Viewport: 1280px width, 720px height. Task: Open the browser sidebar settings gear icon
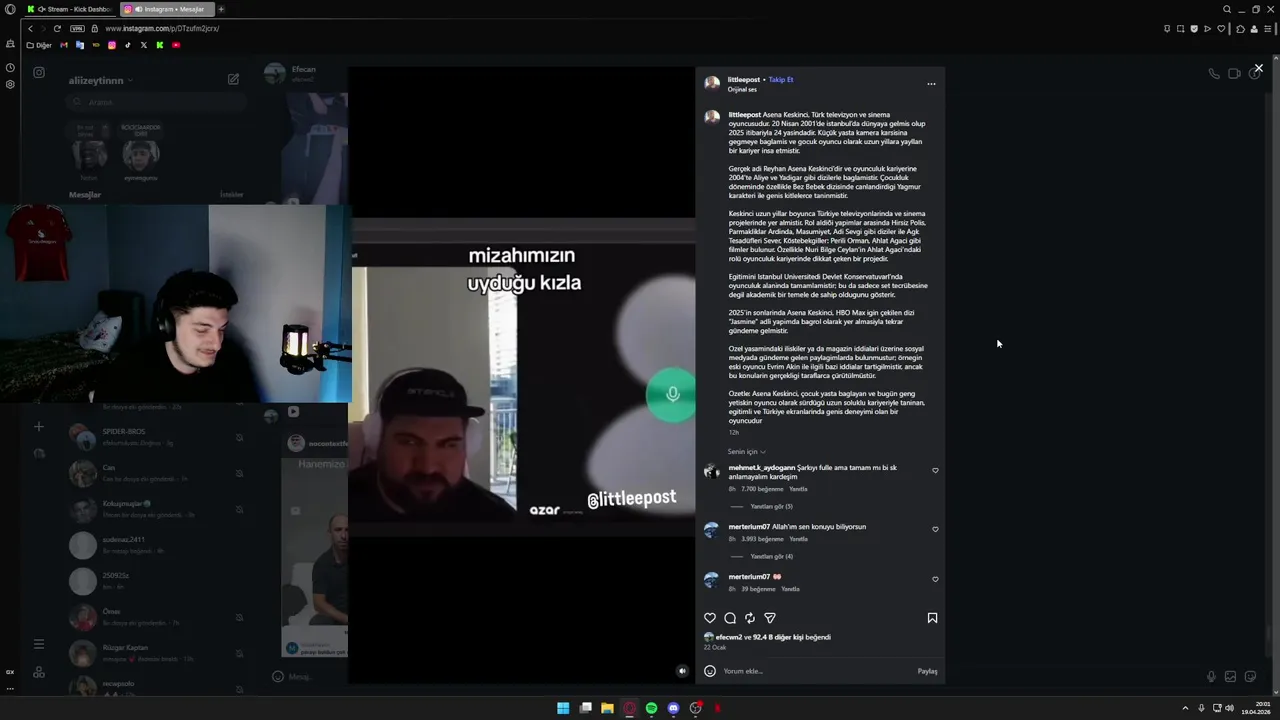coord(10,84)
